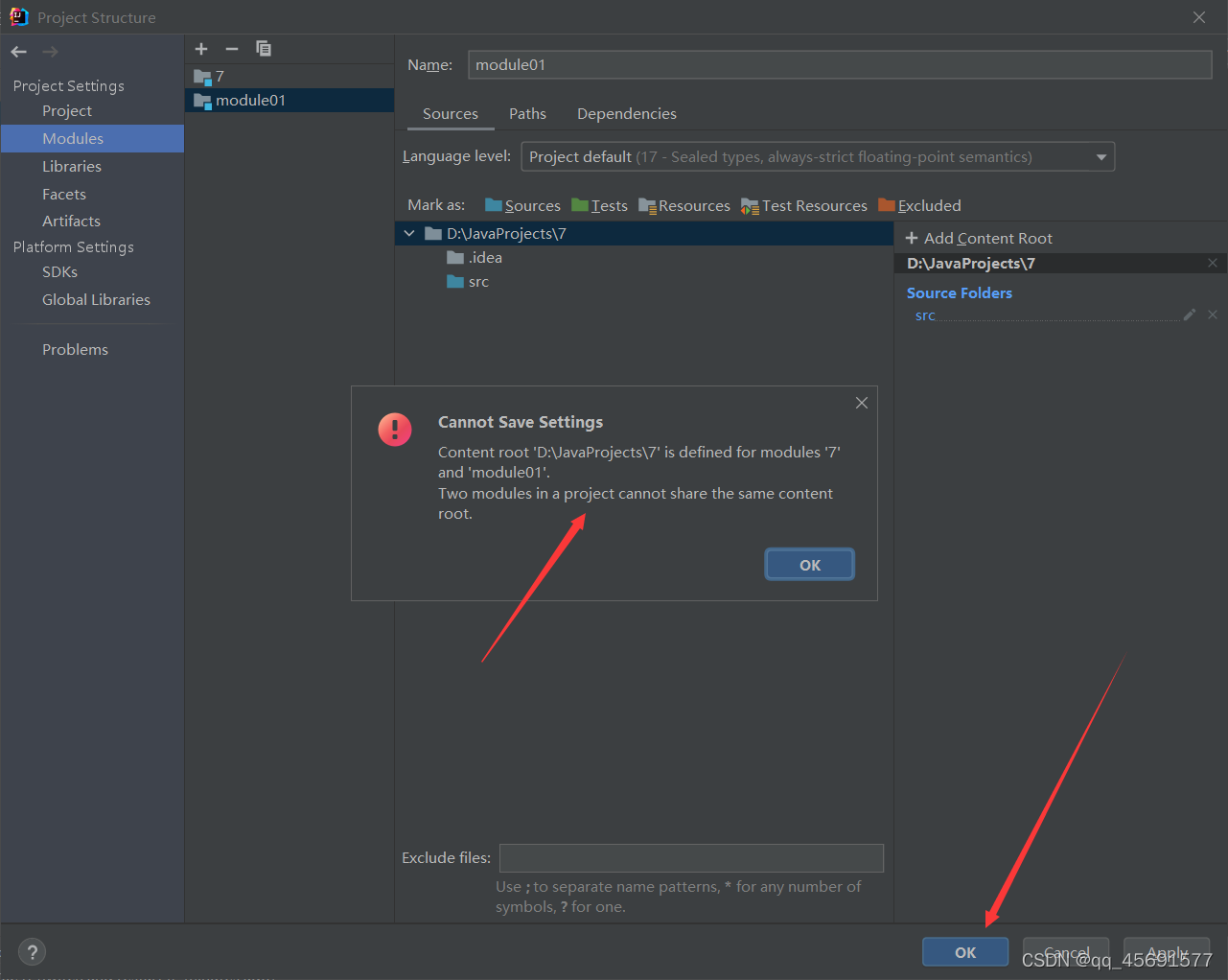
Task: Click OK in the error dialog
Action: (x=809, y=565)
